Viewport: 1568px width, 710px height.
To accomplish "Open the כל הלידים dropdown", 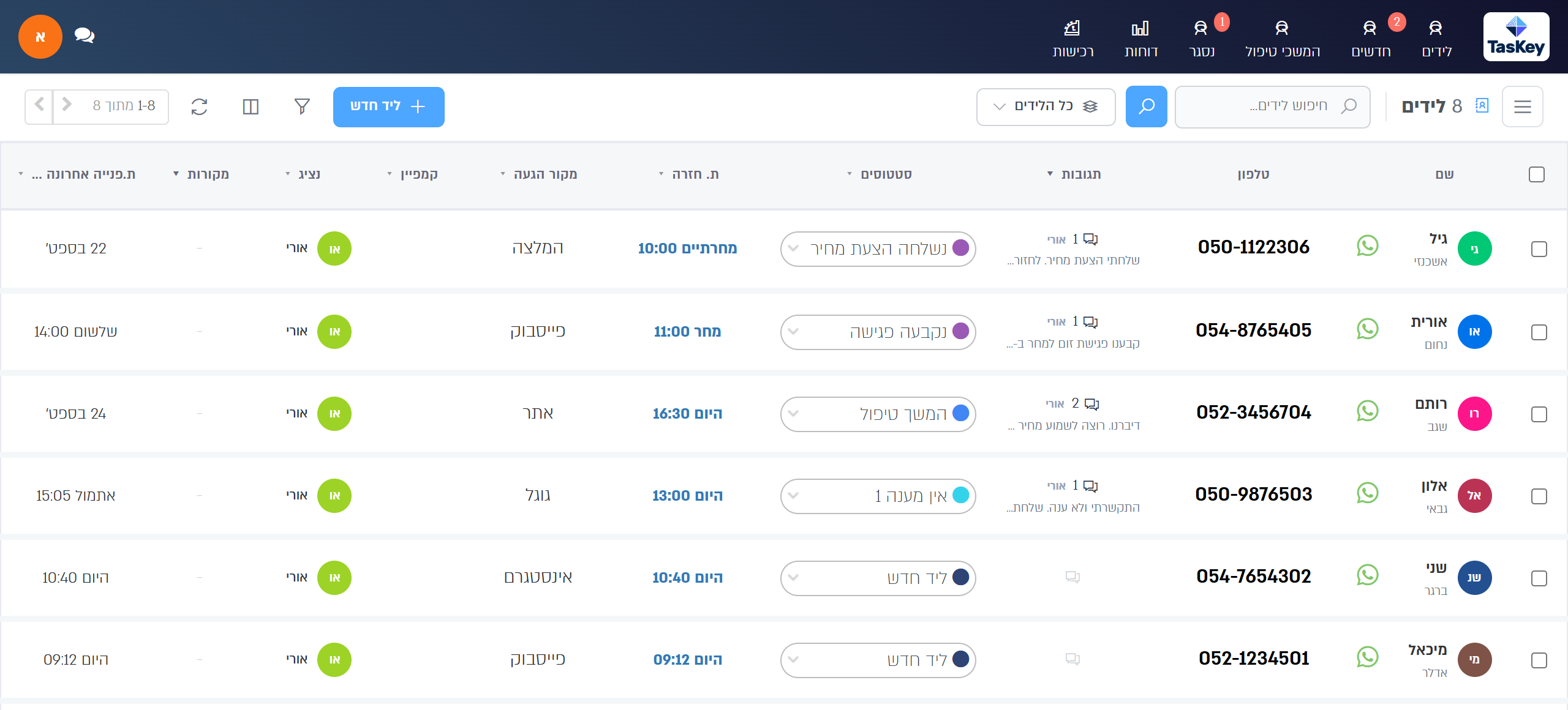I will coord(1046,106).
